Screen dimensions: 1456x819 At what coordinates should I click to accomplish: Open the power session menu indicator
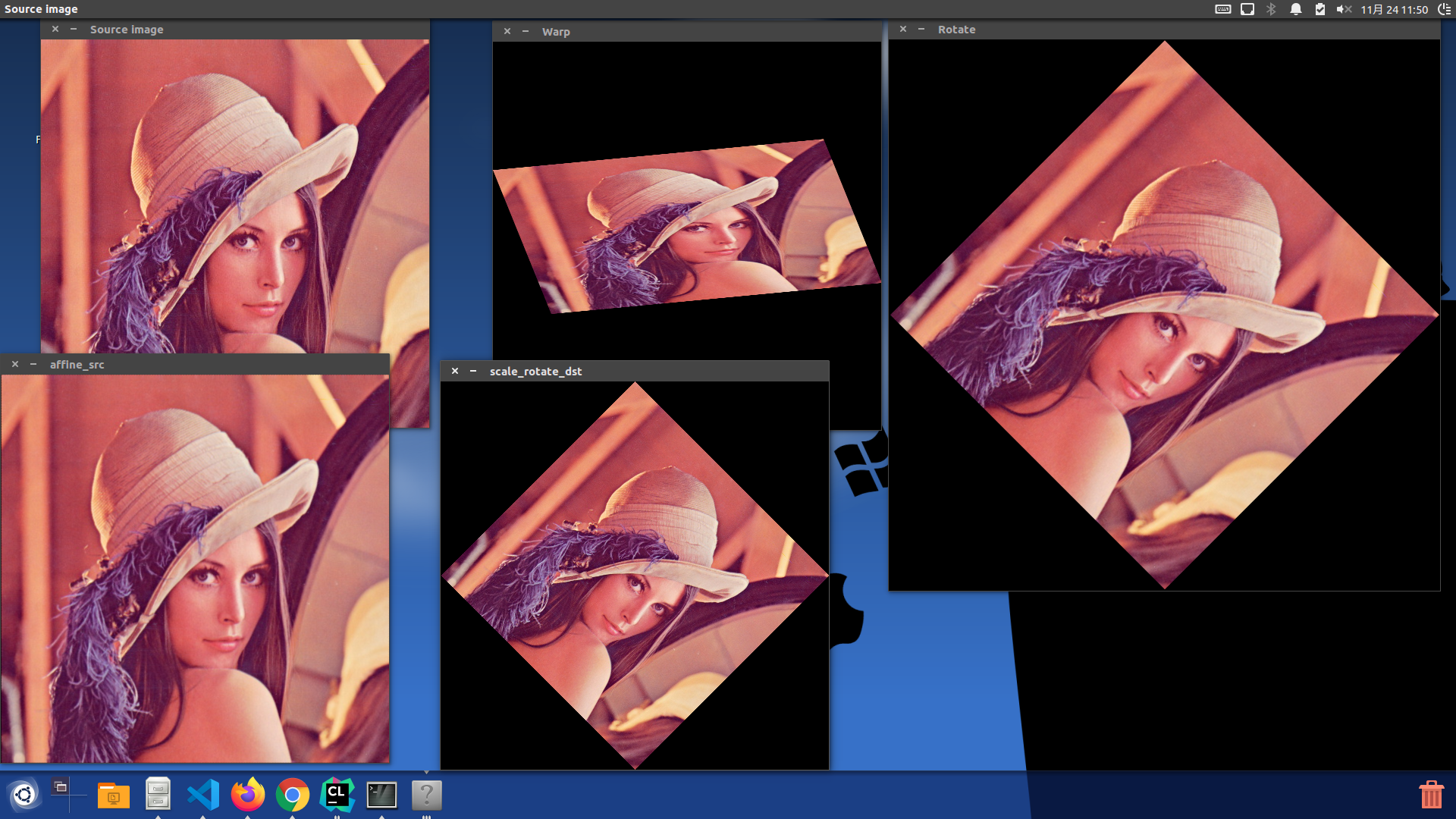pos(1445,9)
